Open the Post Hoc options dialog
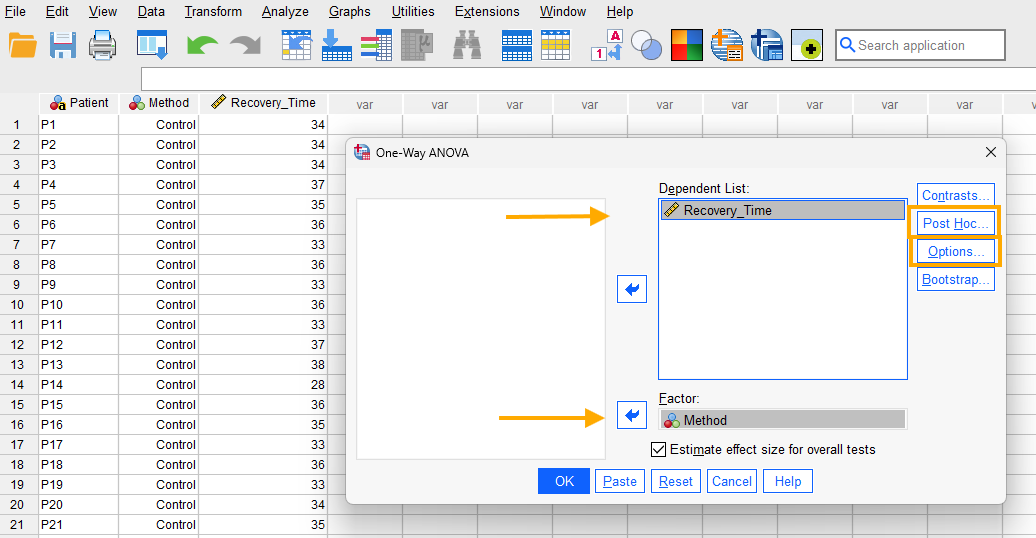The height and width of the screenshot is (538, 1036). [955, 223]
